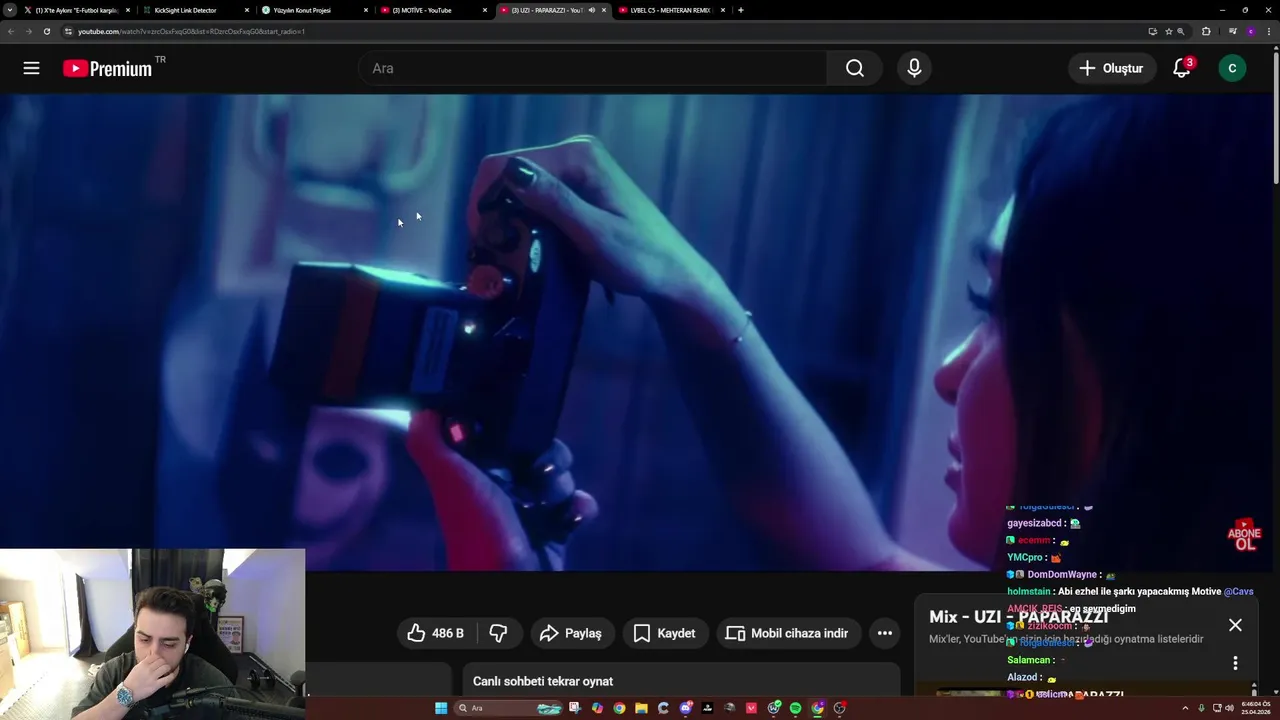Viewport: 1280px width, 720px height.
Task: Bookmark this page with star icon
Action: tap(1168, 31)
